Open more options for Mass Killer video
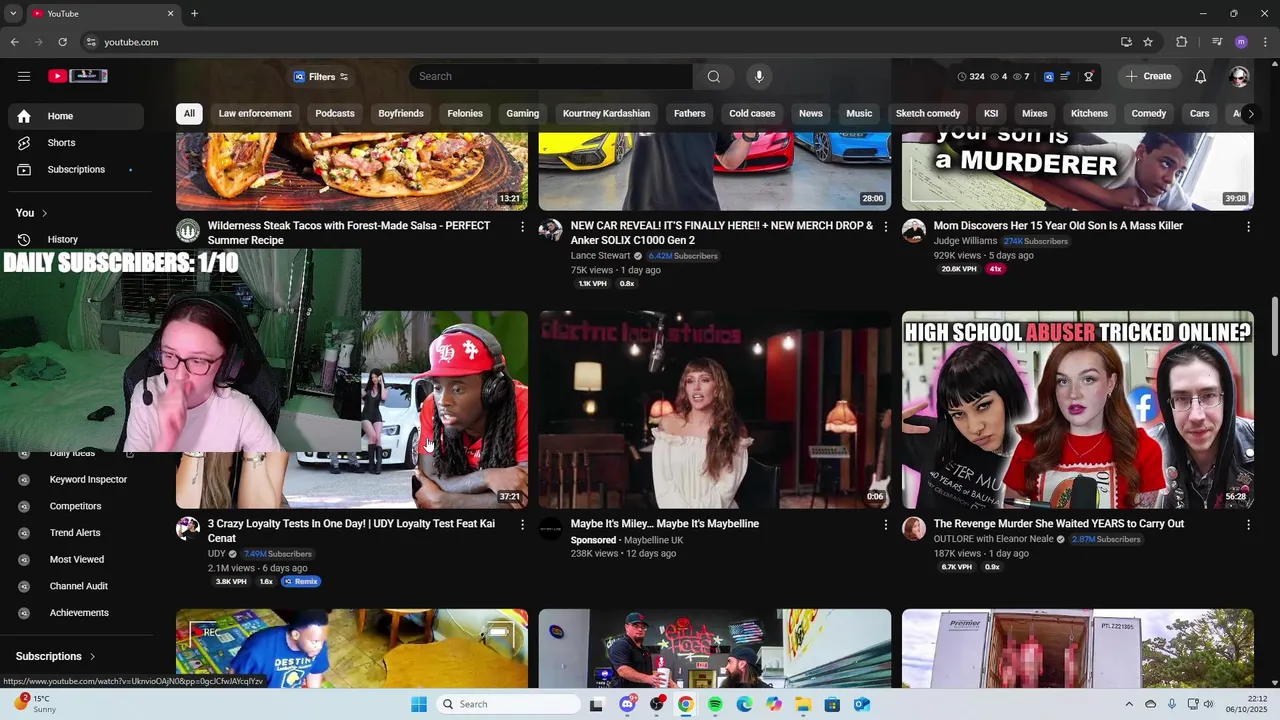The image size is (1280, 720). point(1248,227)
